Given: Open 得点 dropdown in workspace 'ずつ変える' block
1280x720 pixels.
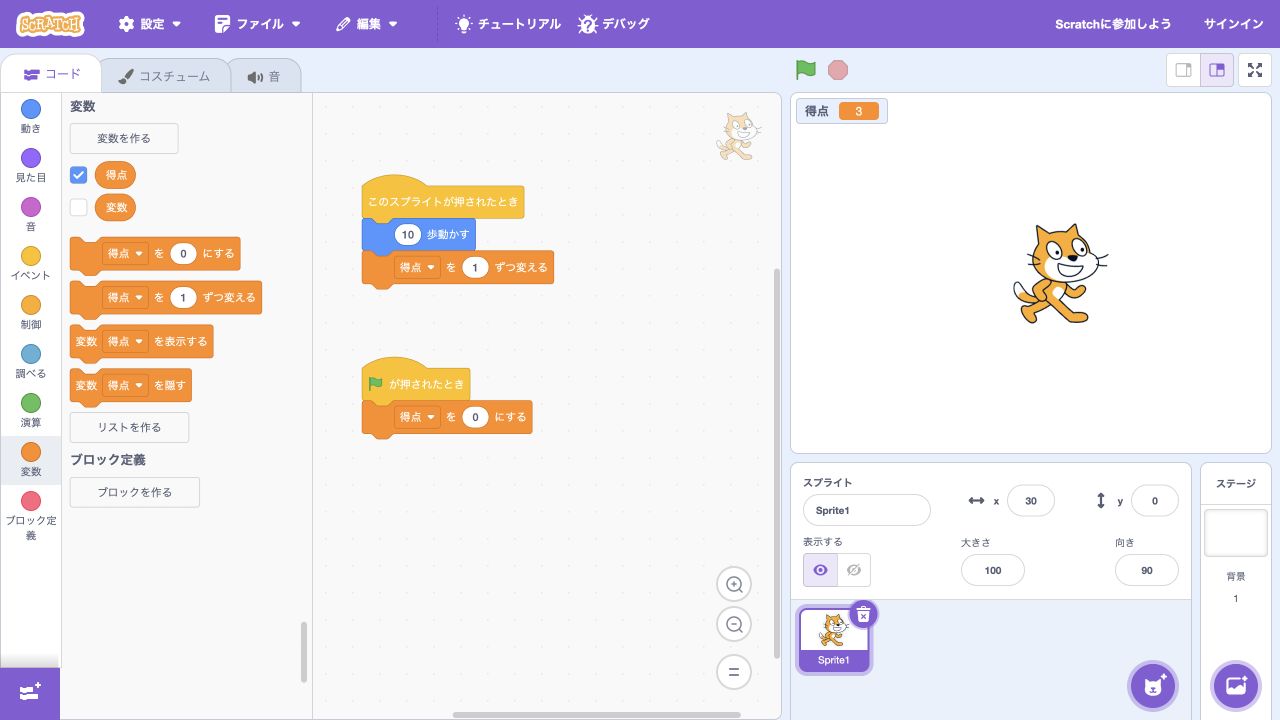Looking at the screenshot, I should point(417,267).
